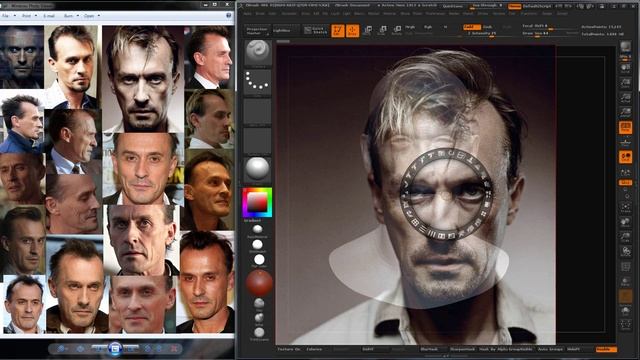
Task: Toggle Draw mode in top shelf
Action: click(x=352, y=31)
